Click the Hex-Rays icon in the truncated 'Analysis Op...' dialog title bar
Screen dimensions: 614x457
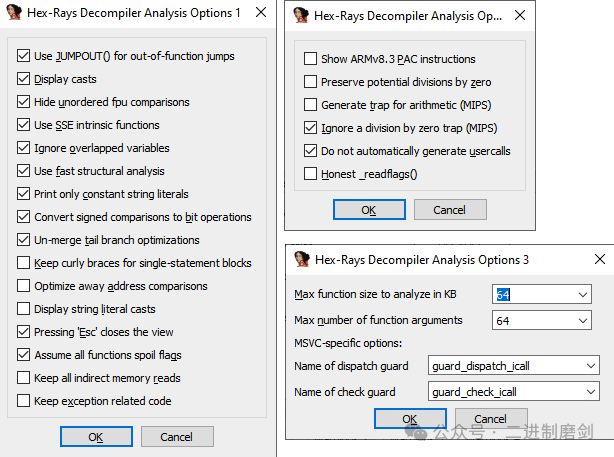coord(301,15)
